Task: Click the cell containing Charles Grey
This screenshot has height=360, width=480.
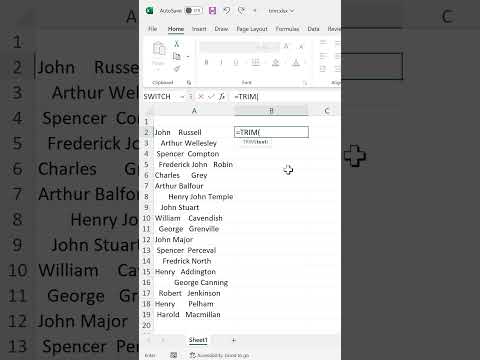Action: click(x=194, y=175)
